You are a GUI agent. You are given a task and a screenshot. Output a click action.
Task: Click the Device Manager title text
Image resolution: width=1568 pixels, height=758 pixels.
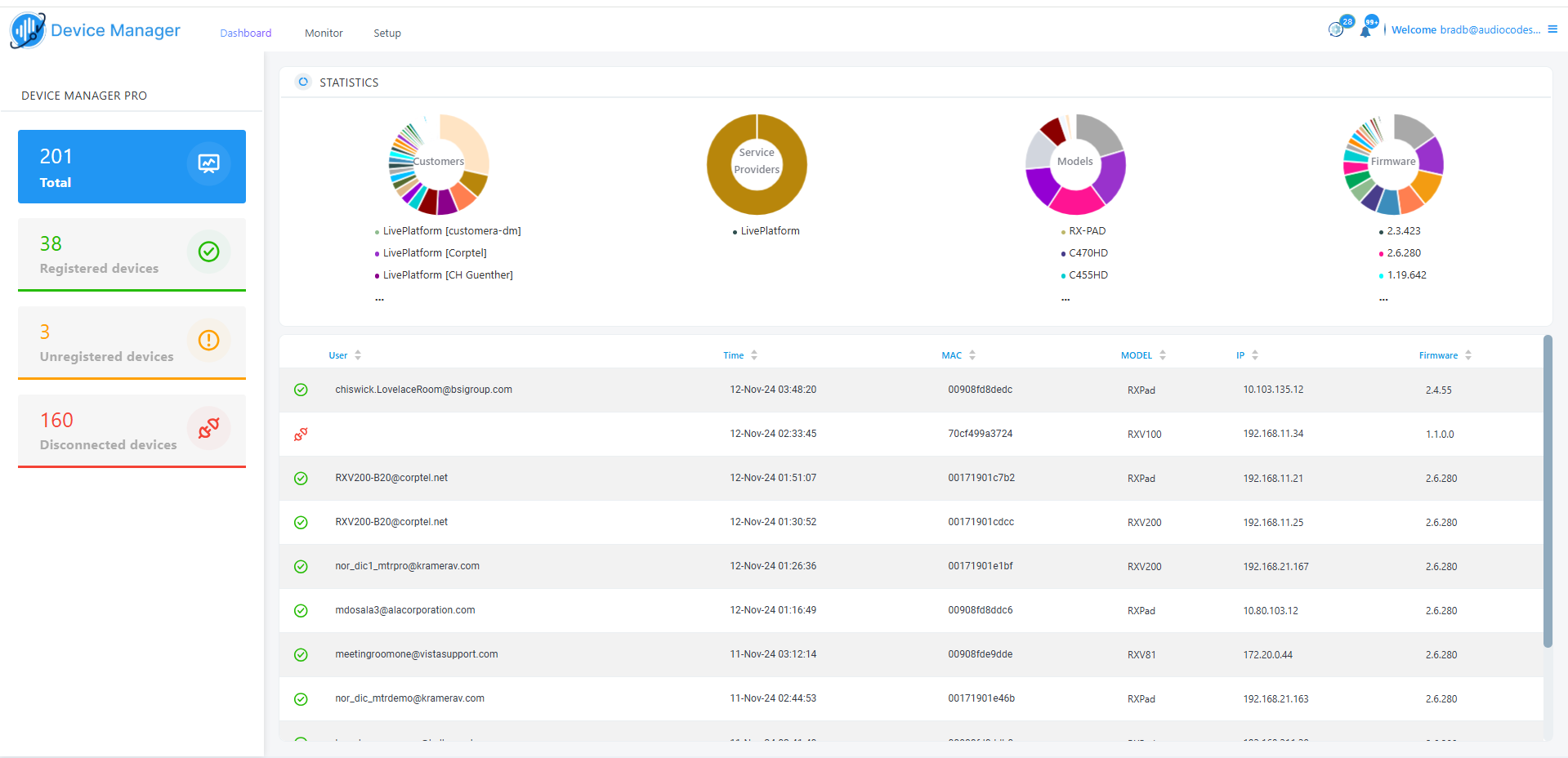(x=115, y=30)
